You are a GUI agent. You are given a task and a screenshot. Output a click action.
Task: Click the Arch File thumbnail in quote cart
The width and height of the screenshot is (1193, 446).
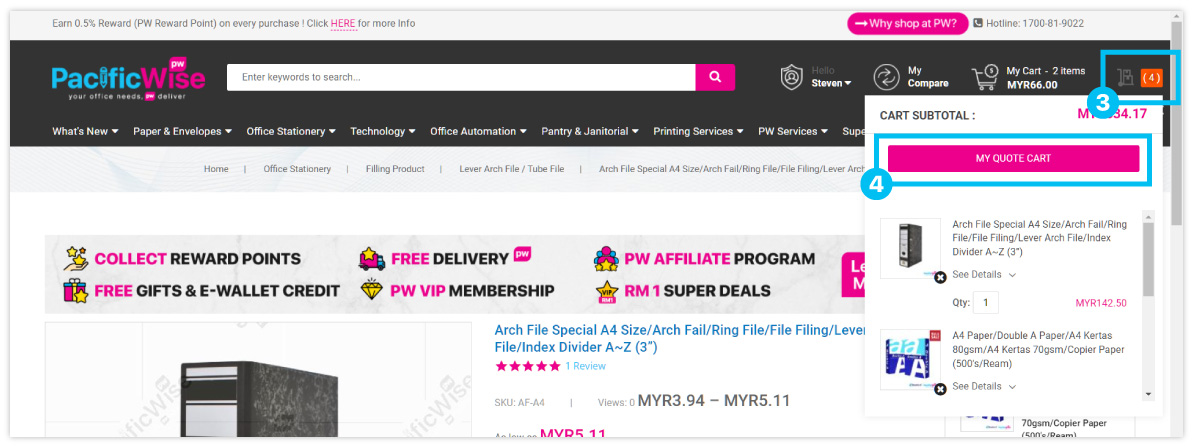click(910, 249)
